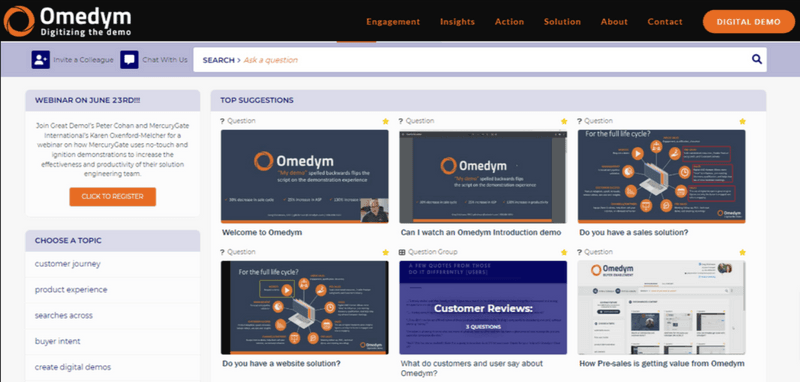Select the buyer intent topic
Screen dimensions: 800x382
pos(58,341)
